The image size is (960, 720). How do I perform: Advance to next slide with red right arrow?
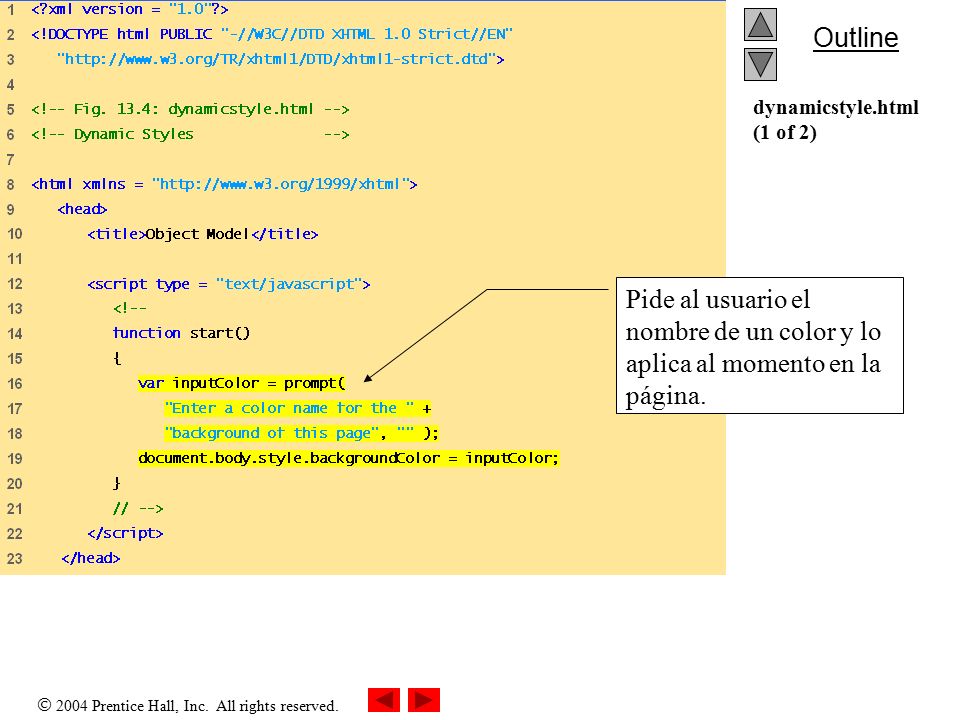(424, 700)
